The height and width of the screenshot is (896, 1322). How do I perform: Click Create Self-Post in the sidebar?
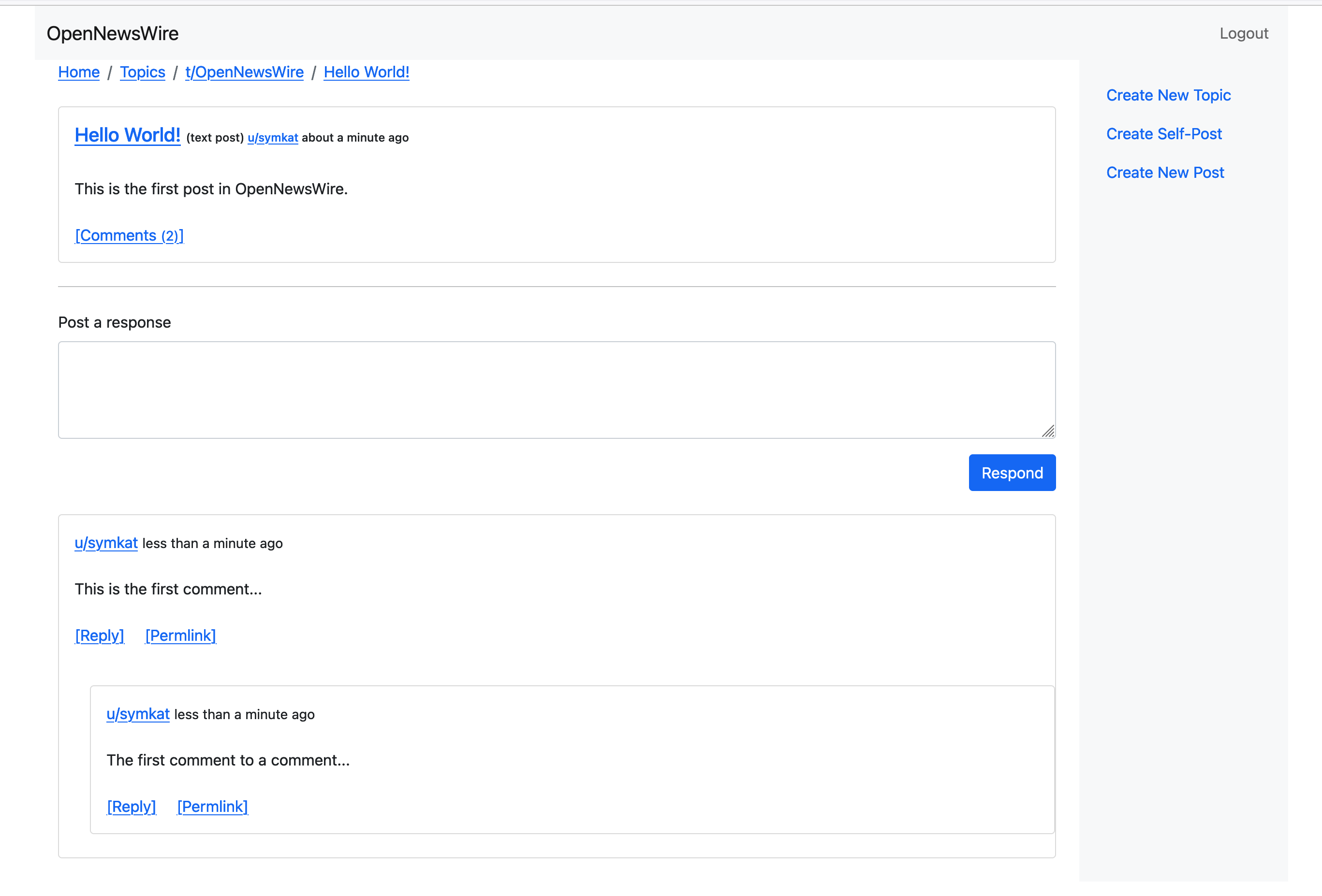click(1164, 133)
